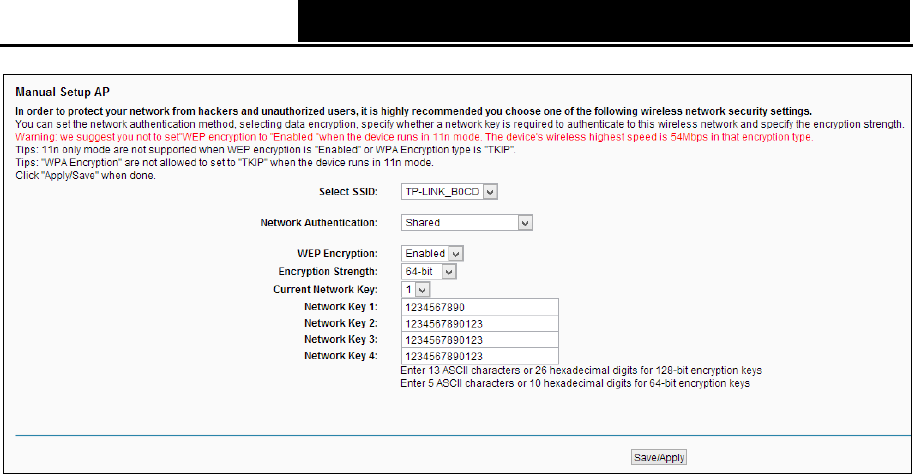Viewport: 913px width, 474px height.
Task: Focus the Network Key 3 field
Action: pos(480,339)
